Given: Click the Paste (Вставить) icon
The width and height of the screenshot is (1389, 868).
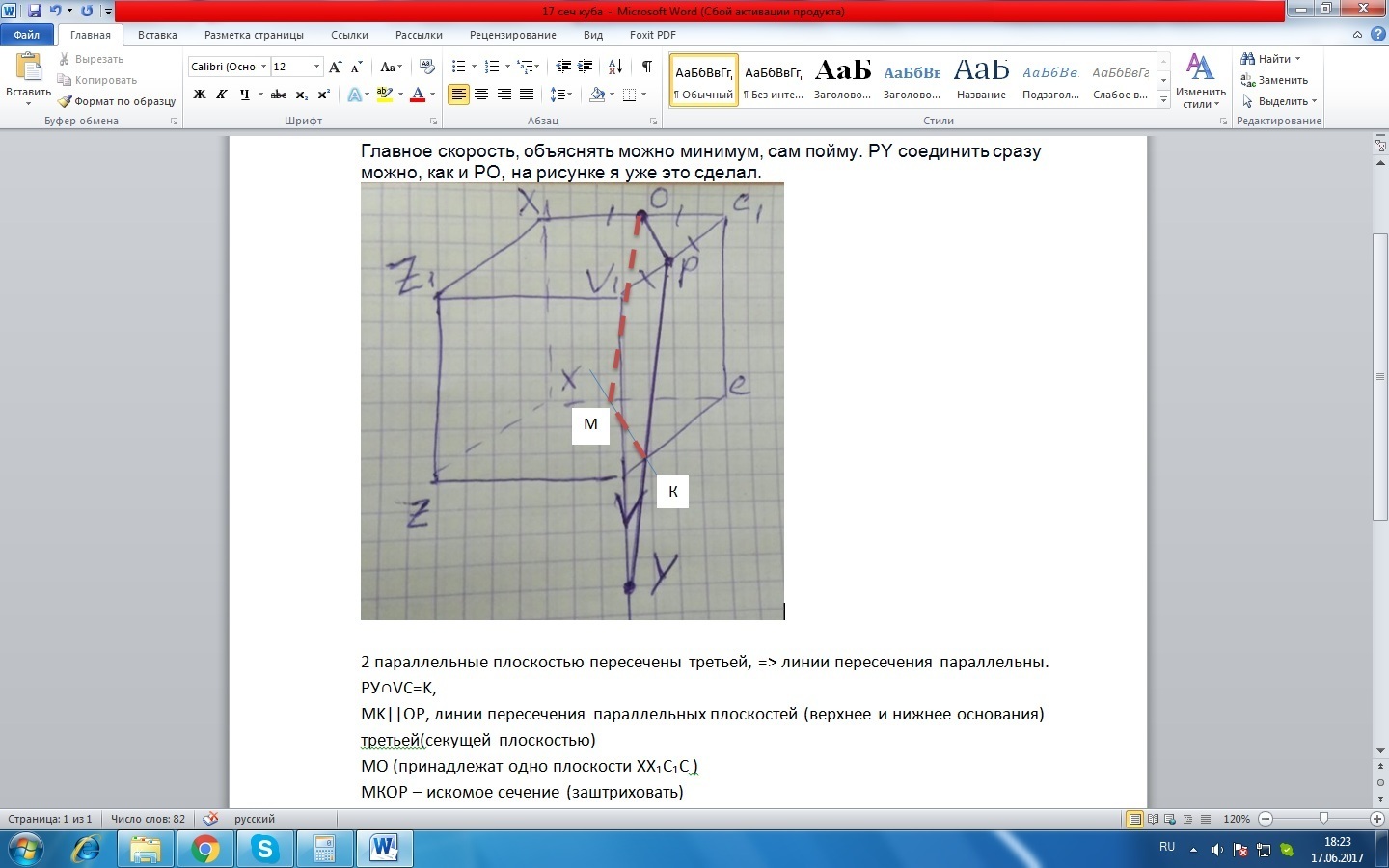Looking at the screenshot, I should (28, 68).
